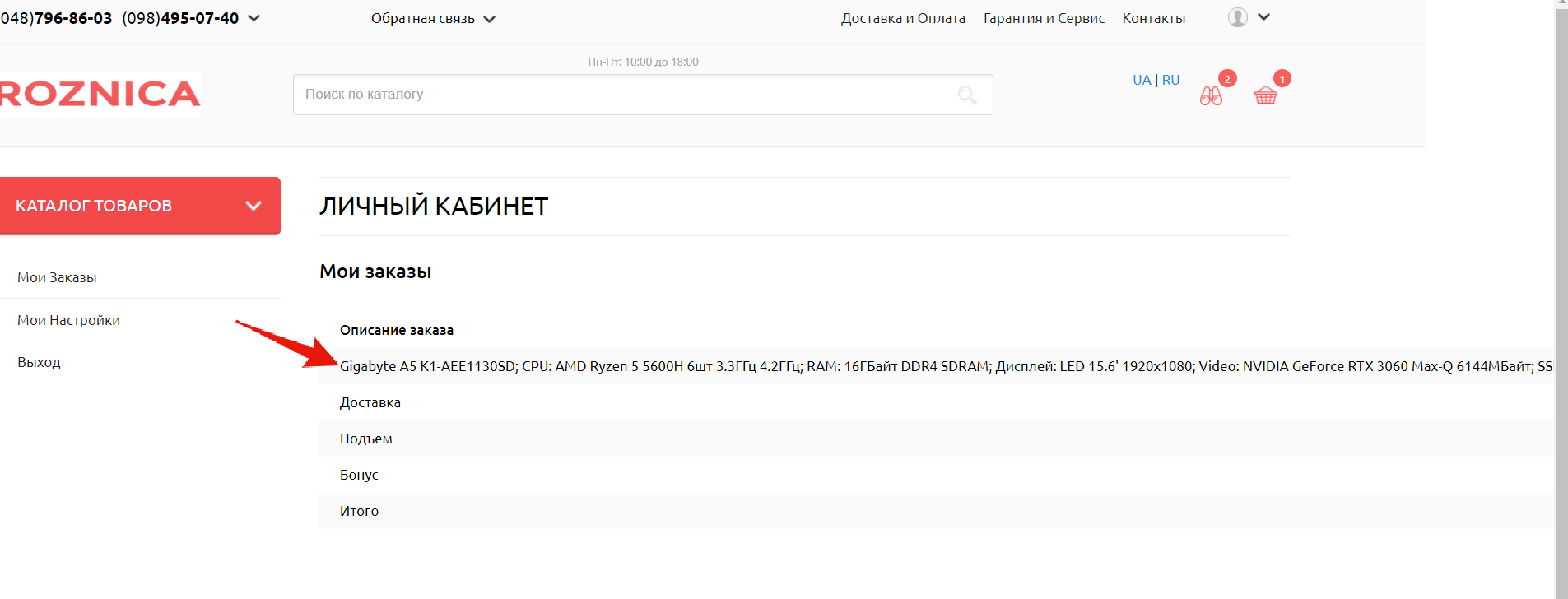Click the Подъем row
This screenshot has height=599, width=1568.
pos(937,439)
